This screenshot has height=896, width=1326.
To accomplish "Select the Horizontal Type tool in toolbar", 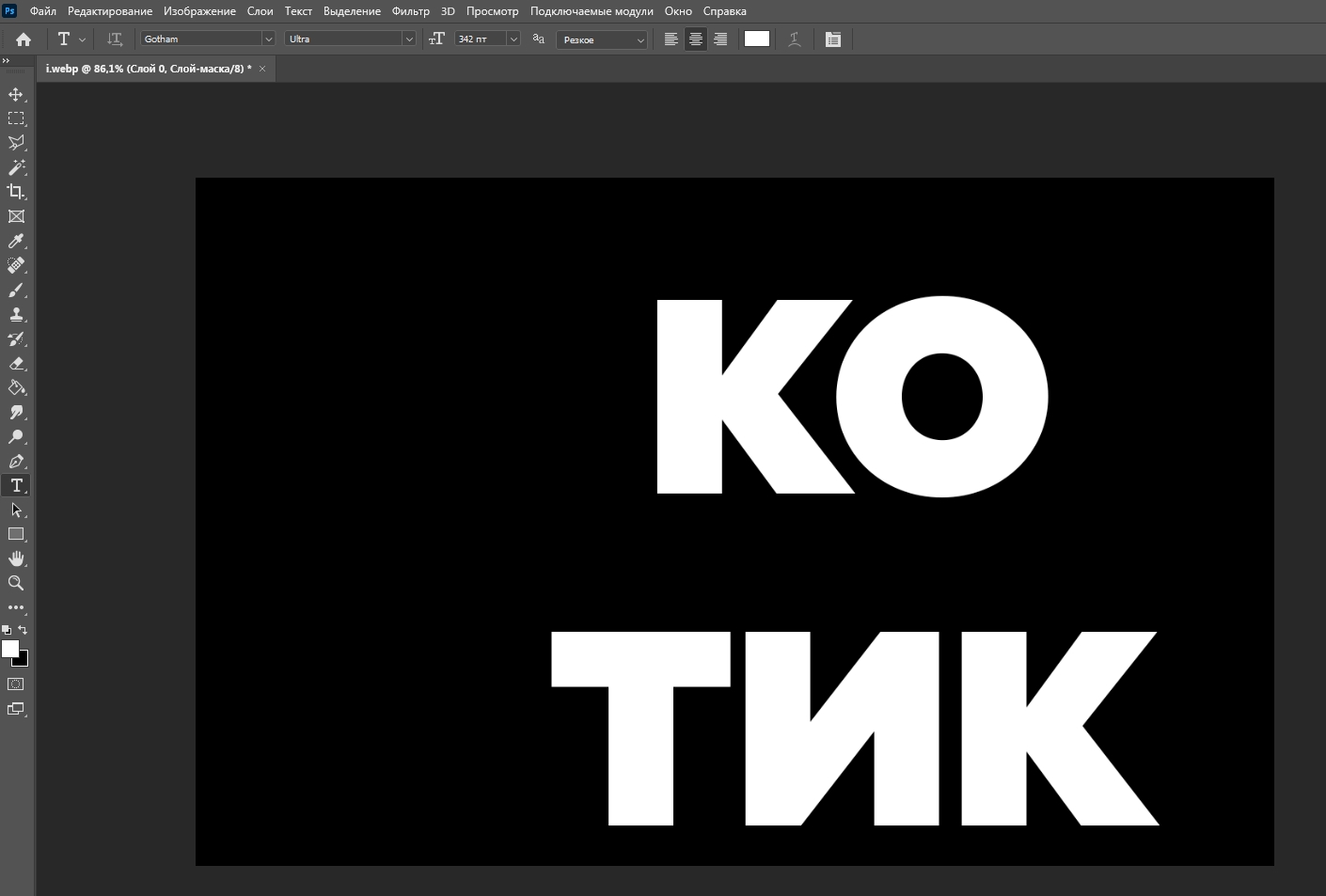I will click(x=16, y=485).
